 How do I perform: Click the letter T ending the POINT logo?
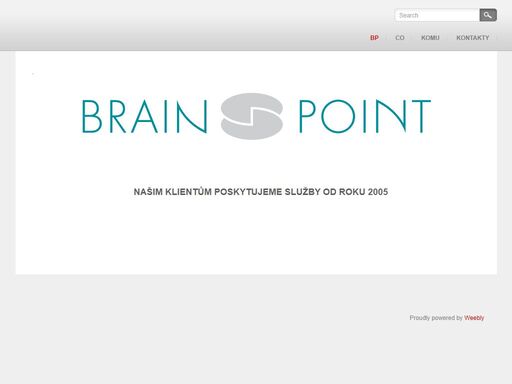pos(421,116)
